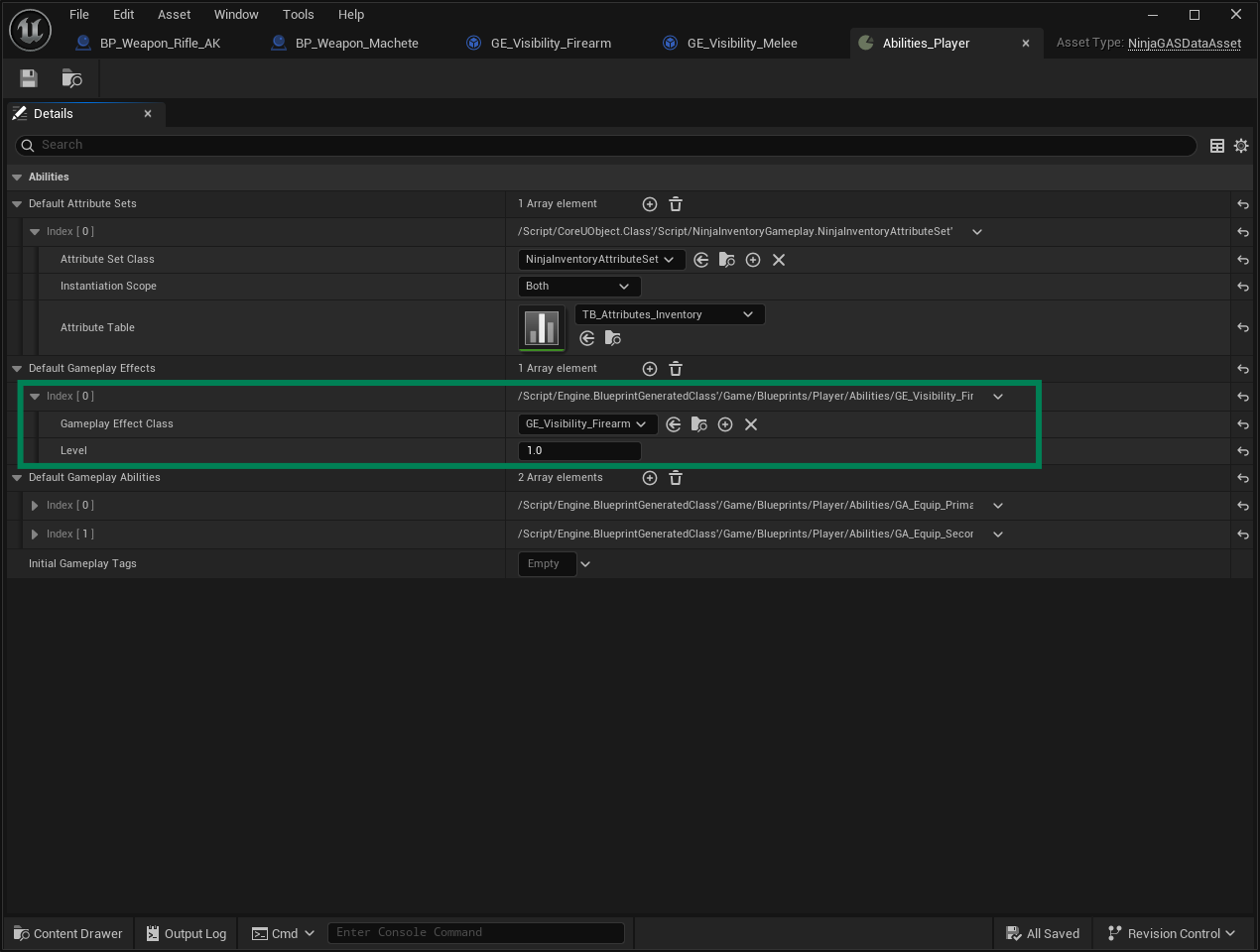Open Instantiation Scope dropdown showing Both
This screenshot has width=1260, height=952.
pyautogui.click(x=578, y=287)
